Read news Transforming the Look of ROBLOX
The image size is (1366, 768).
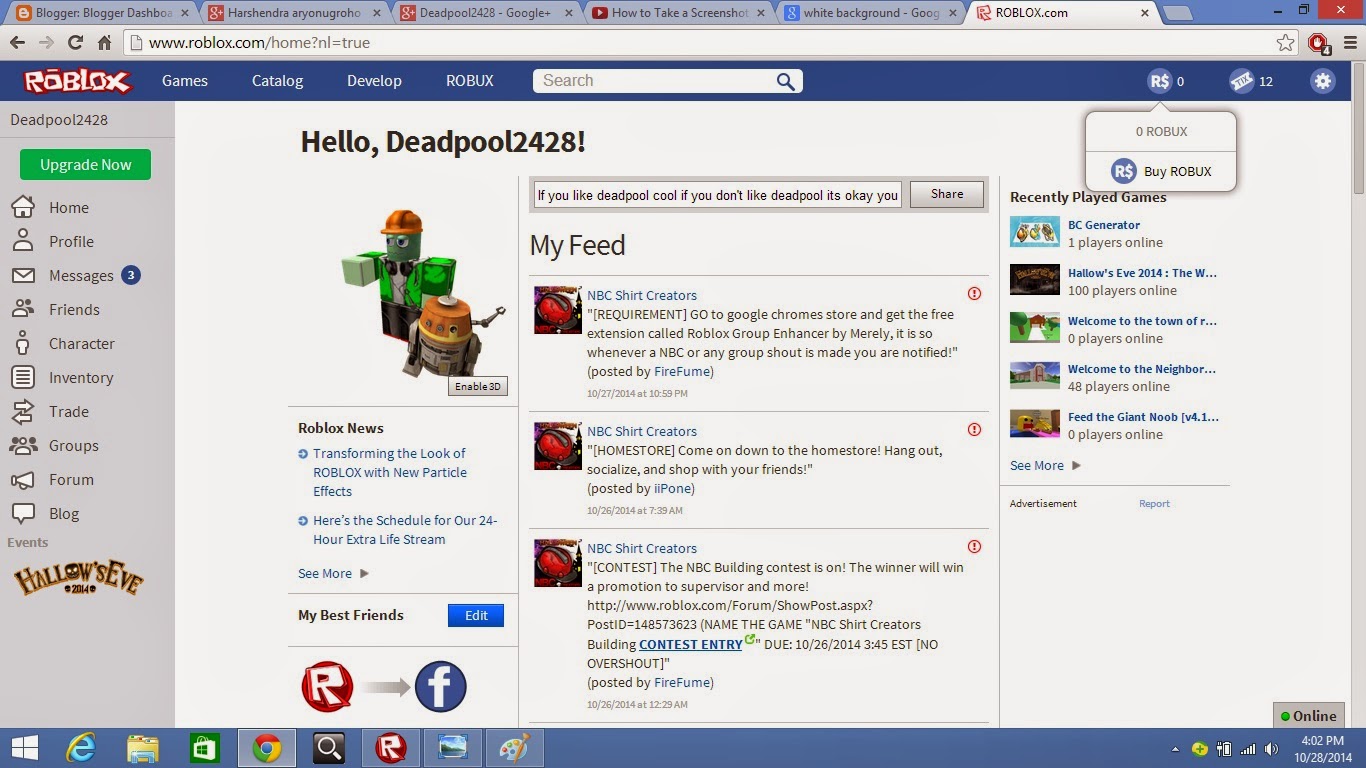point(390,472)
